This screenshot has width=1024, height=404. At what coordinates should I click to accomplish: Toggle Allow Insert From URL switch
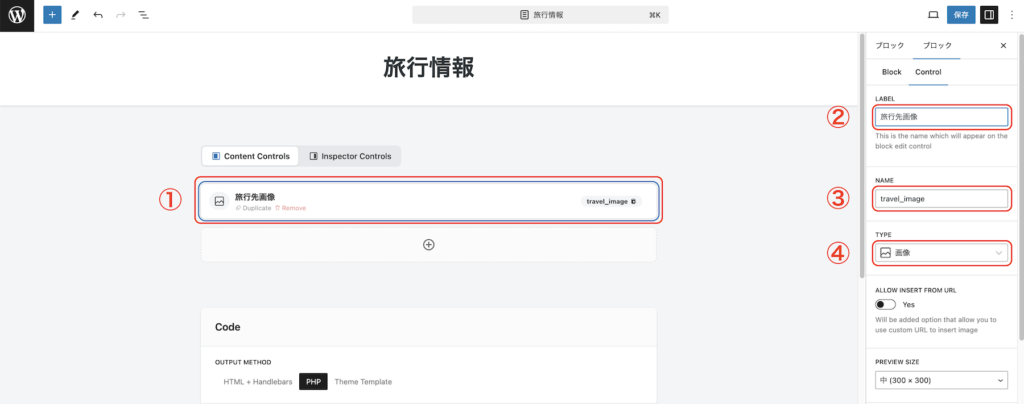885,304
